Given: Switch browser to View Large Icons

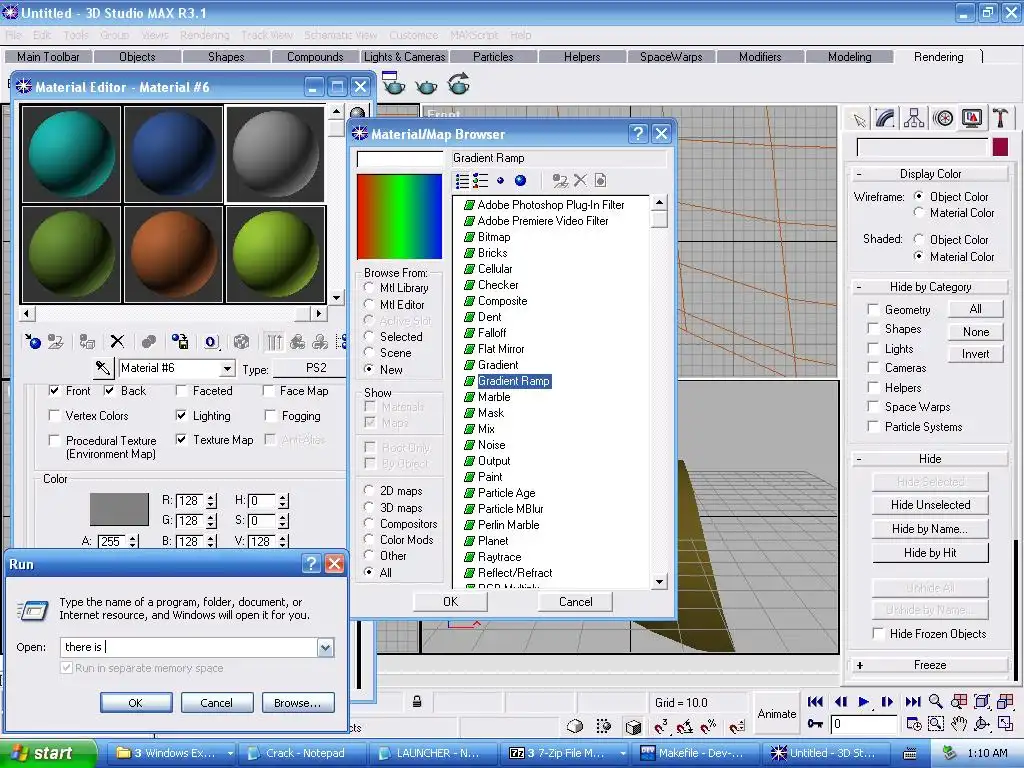Looking at the screenshot, I should coord(520,181).
